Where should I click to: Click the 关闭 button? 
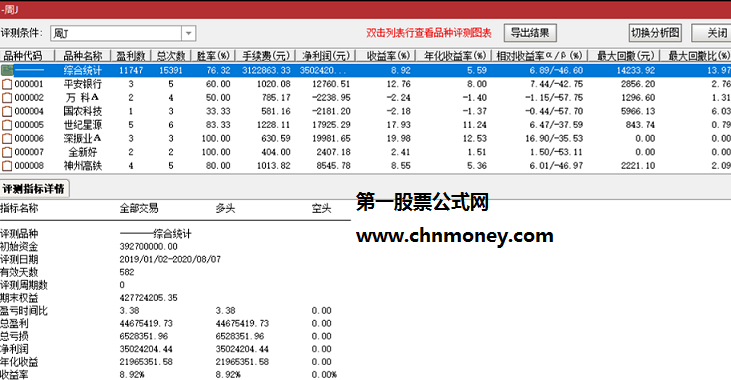pyautogui.click(x=712, y=33)
